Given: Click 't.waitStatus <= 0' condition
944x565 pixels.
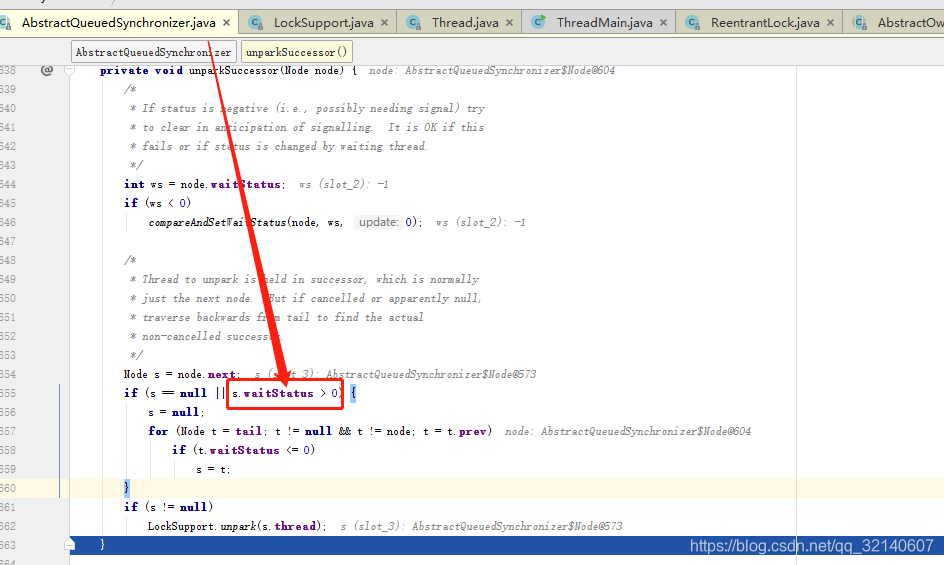Looking at the screenshot, I should pos(253,451).
